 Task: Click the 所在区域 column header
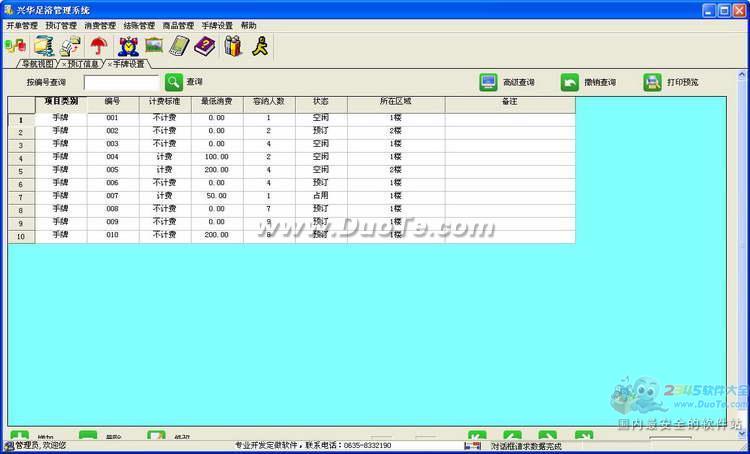click(x=397, y=104)
